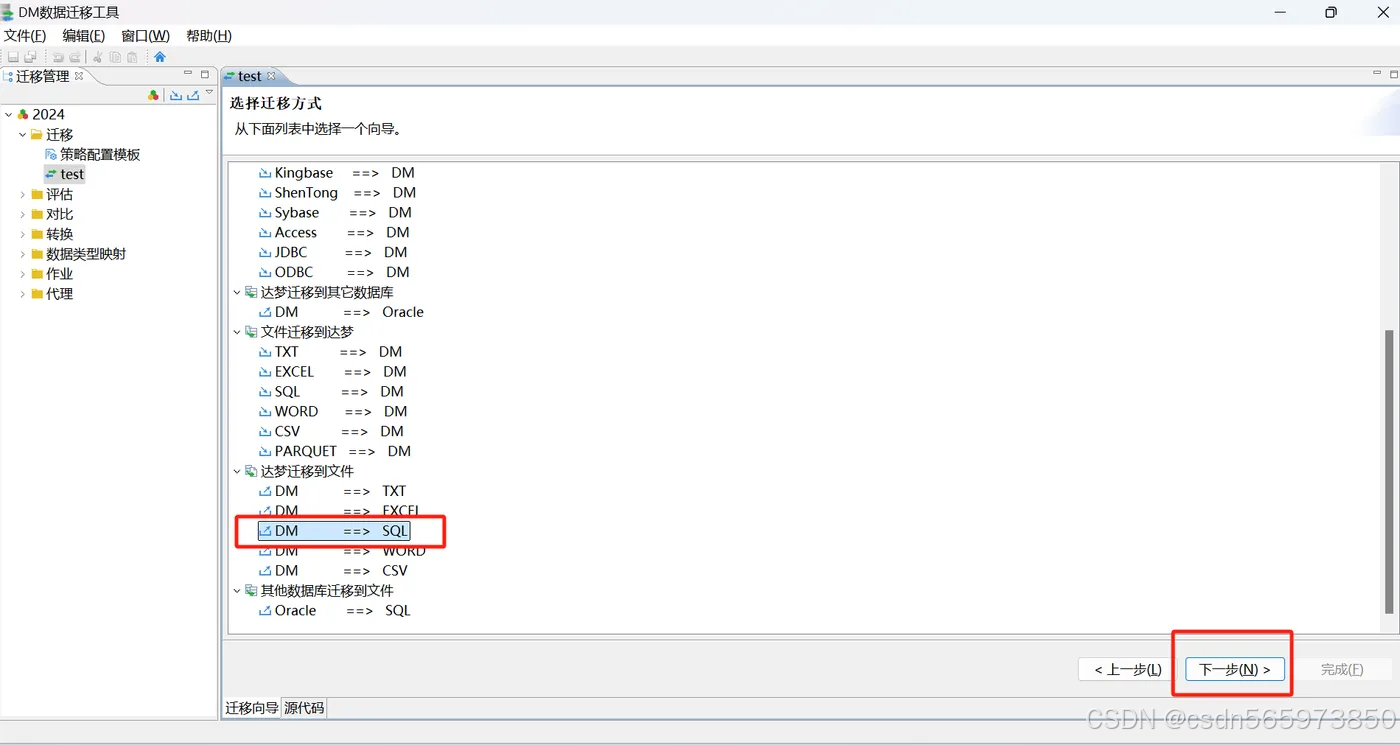Viewport: 1400px width, 745px height.
Task: Click the import icon in the 迁移管理 panel
Action: coord(176,95)
